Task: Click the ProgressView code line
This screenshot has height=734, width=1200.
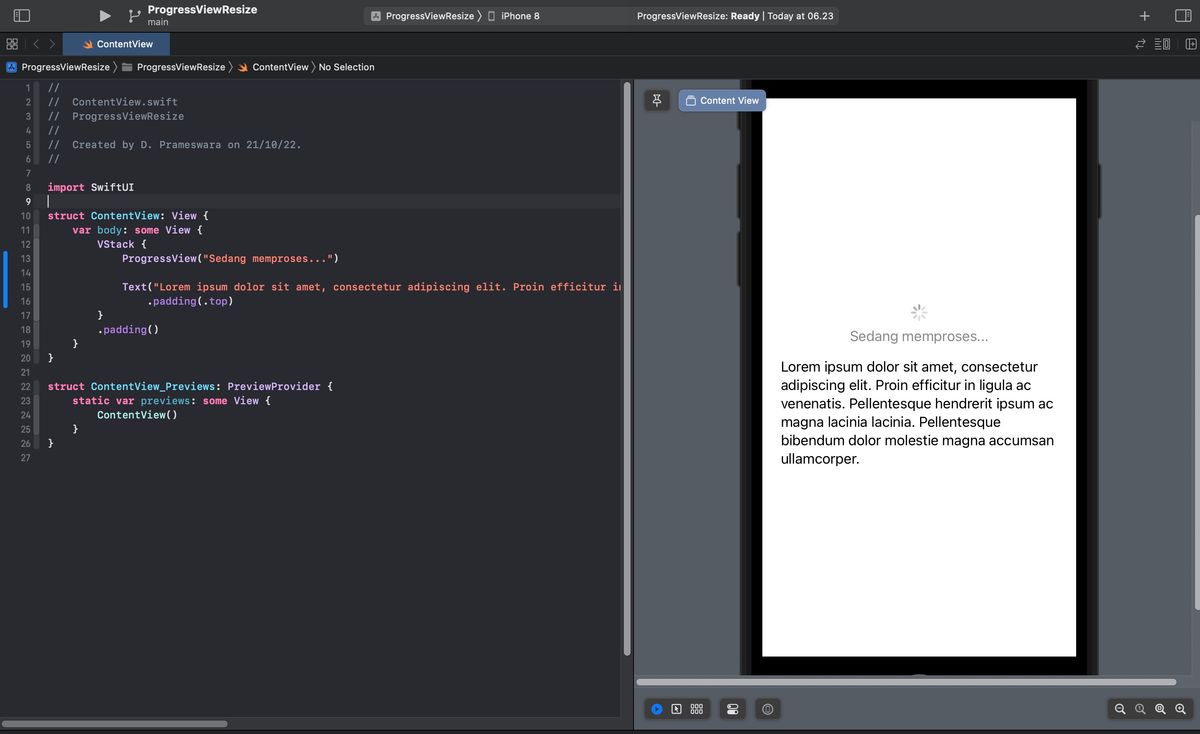Action: (x=231, y=258)
